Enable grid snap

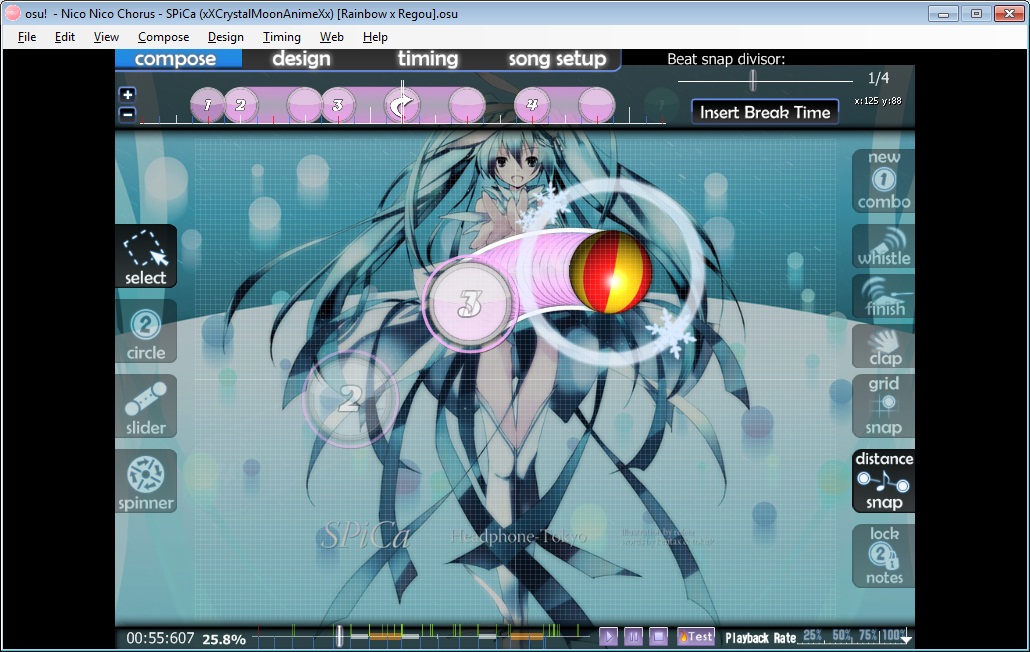[884, 406]
